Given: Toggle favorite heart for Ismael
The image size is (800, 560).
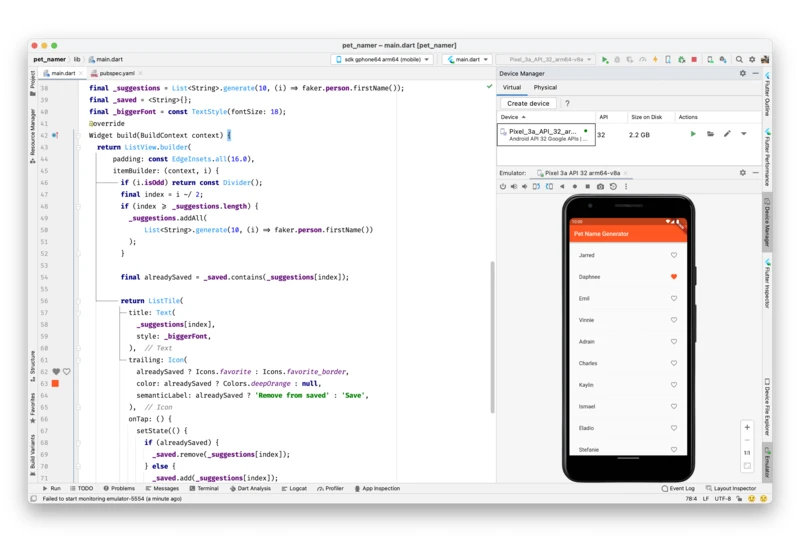Looking at the screenshot, I should click(x=673, y=406).
